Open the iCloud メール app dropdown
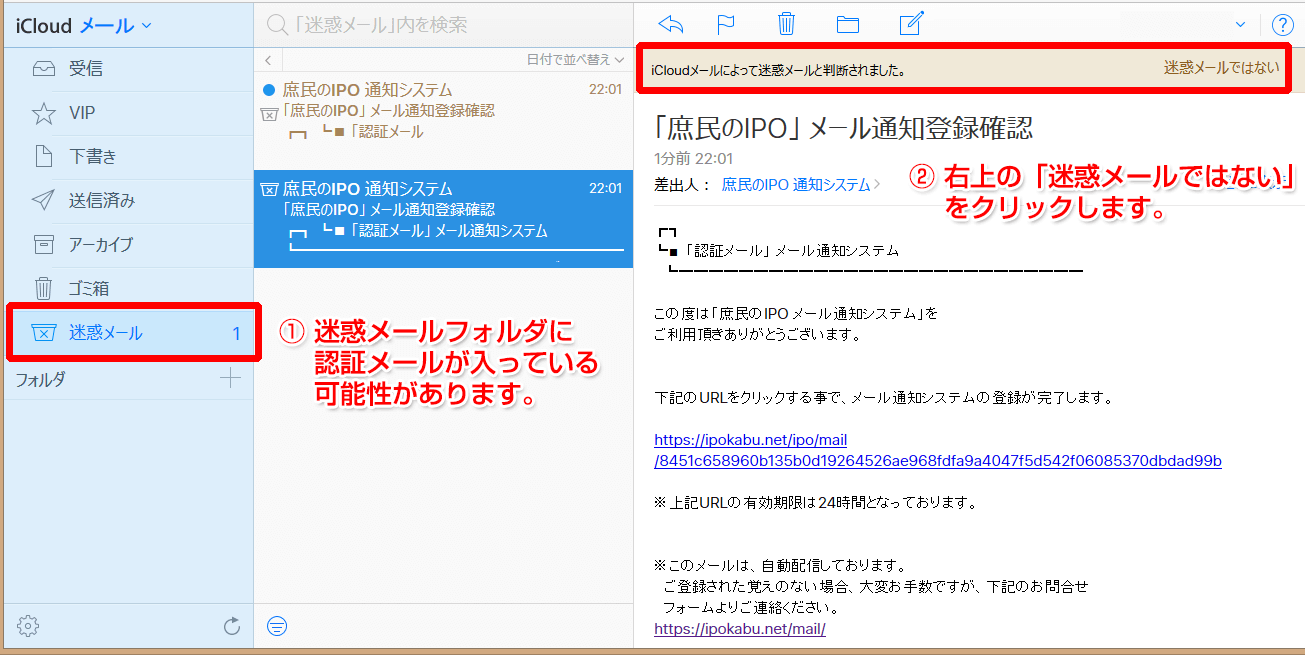Viewport: 1305px width, 655px height. coord(84,25)
